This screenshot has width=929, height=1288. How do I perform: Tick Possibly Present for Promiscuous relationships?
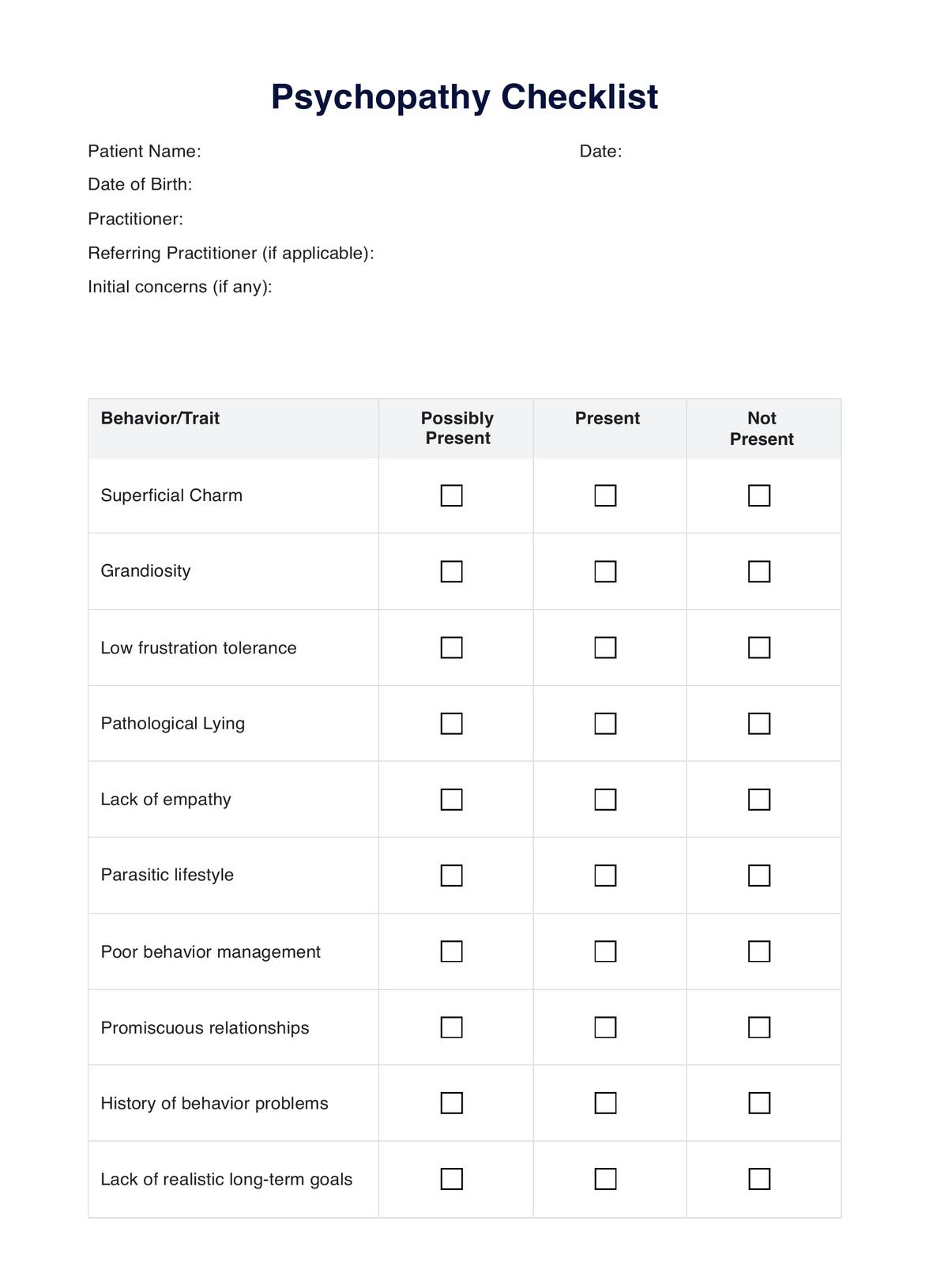(451, 1027)
